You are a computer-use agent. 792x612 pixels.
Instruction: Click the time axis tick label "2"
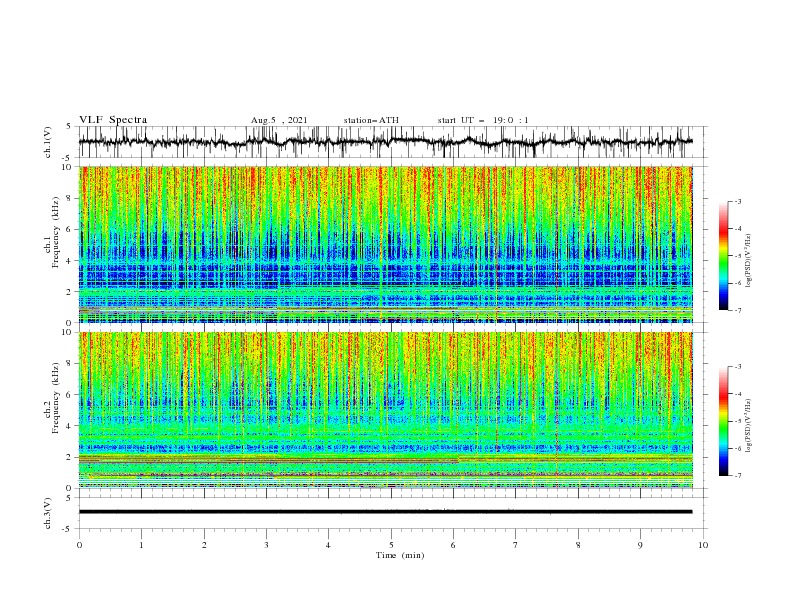(204, 545)
